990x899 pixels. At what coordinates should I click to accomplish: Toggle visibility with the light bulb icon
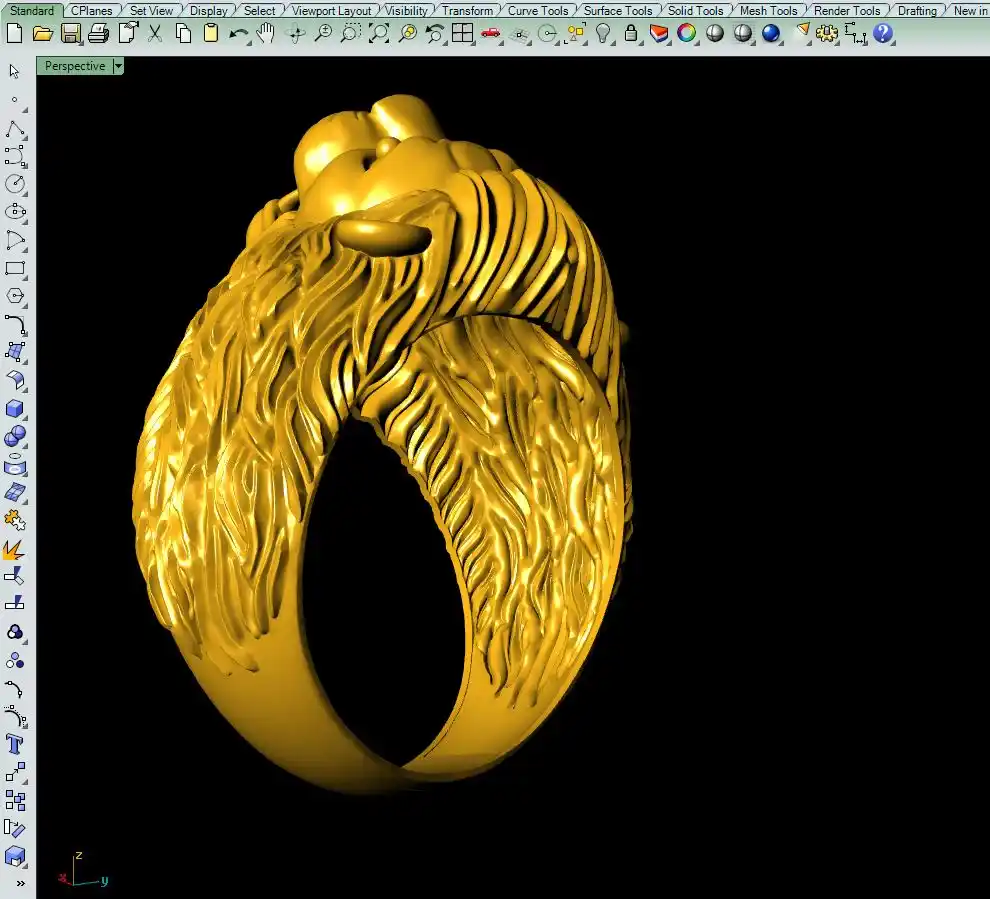click(603, 33)
